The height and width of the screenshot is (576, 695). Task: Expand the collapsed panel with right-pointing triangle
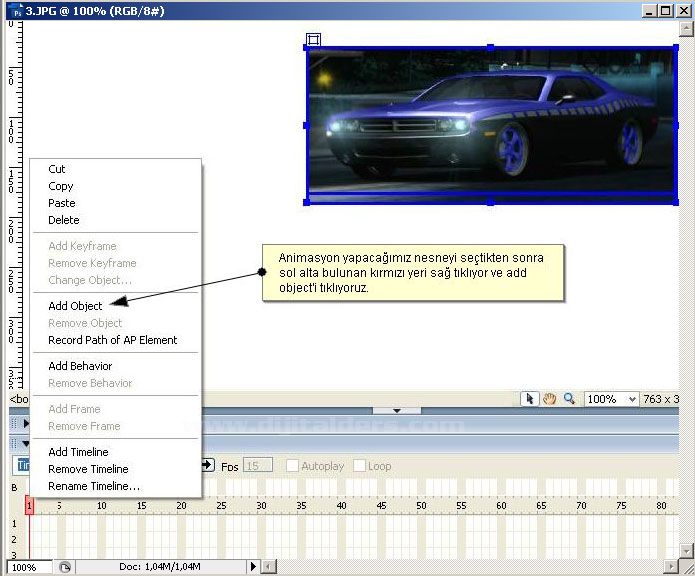[26, 423]
